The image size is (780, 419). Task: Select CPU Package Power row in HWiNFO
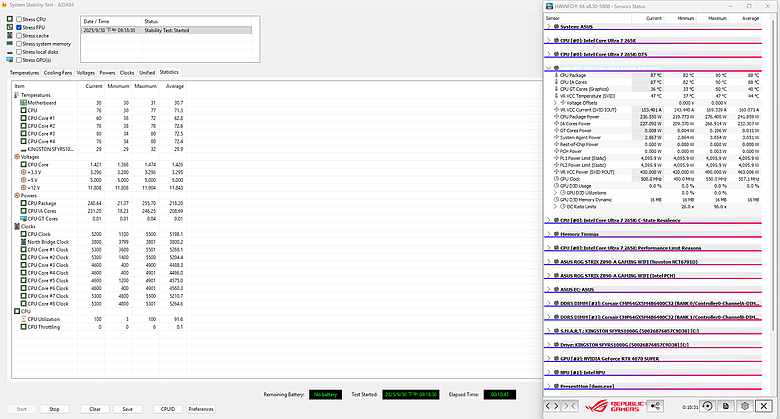657,116
